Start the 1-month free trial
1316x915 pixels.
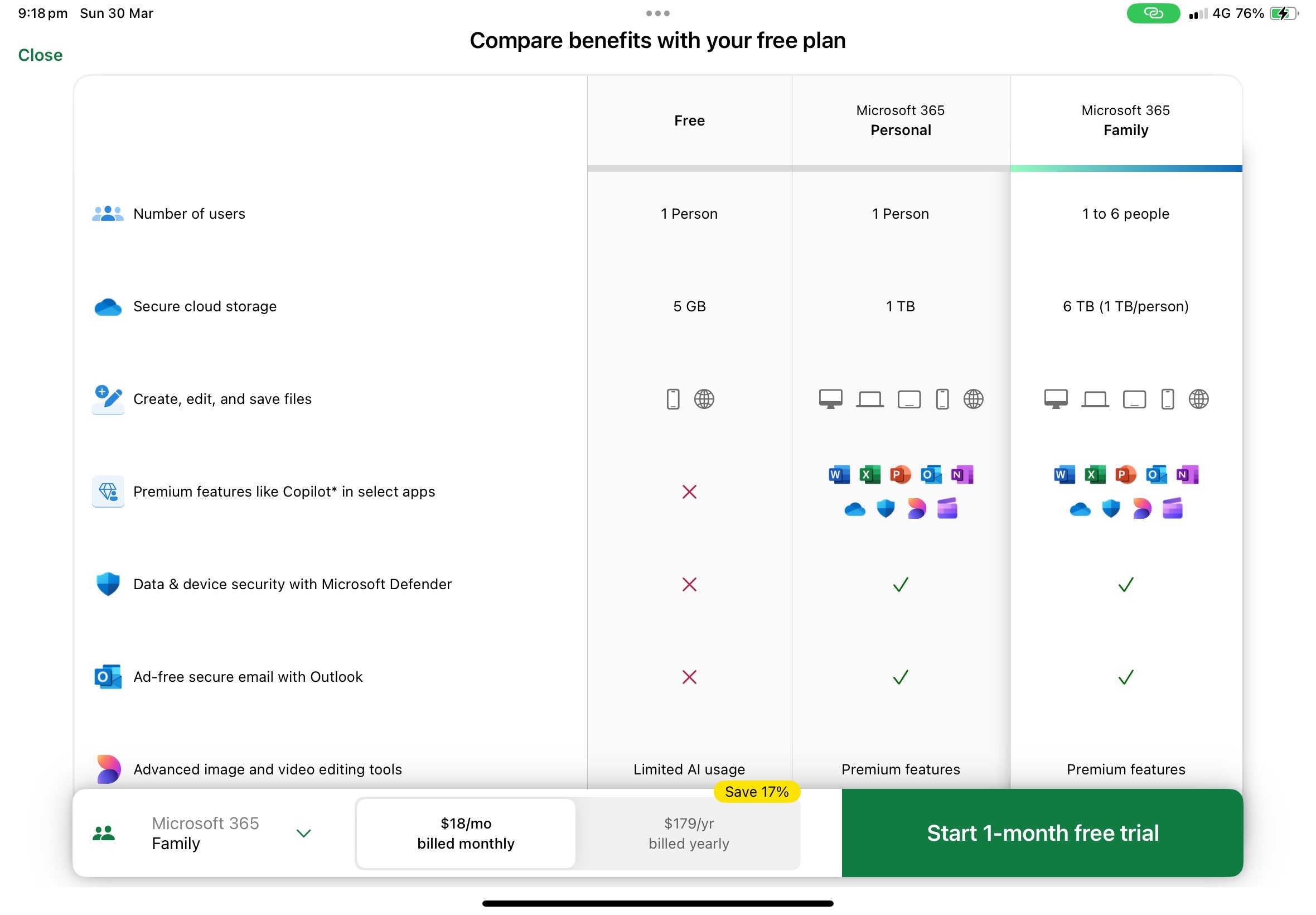pyautogui.click(x=1042, y=833)
